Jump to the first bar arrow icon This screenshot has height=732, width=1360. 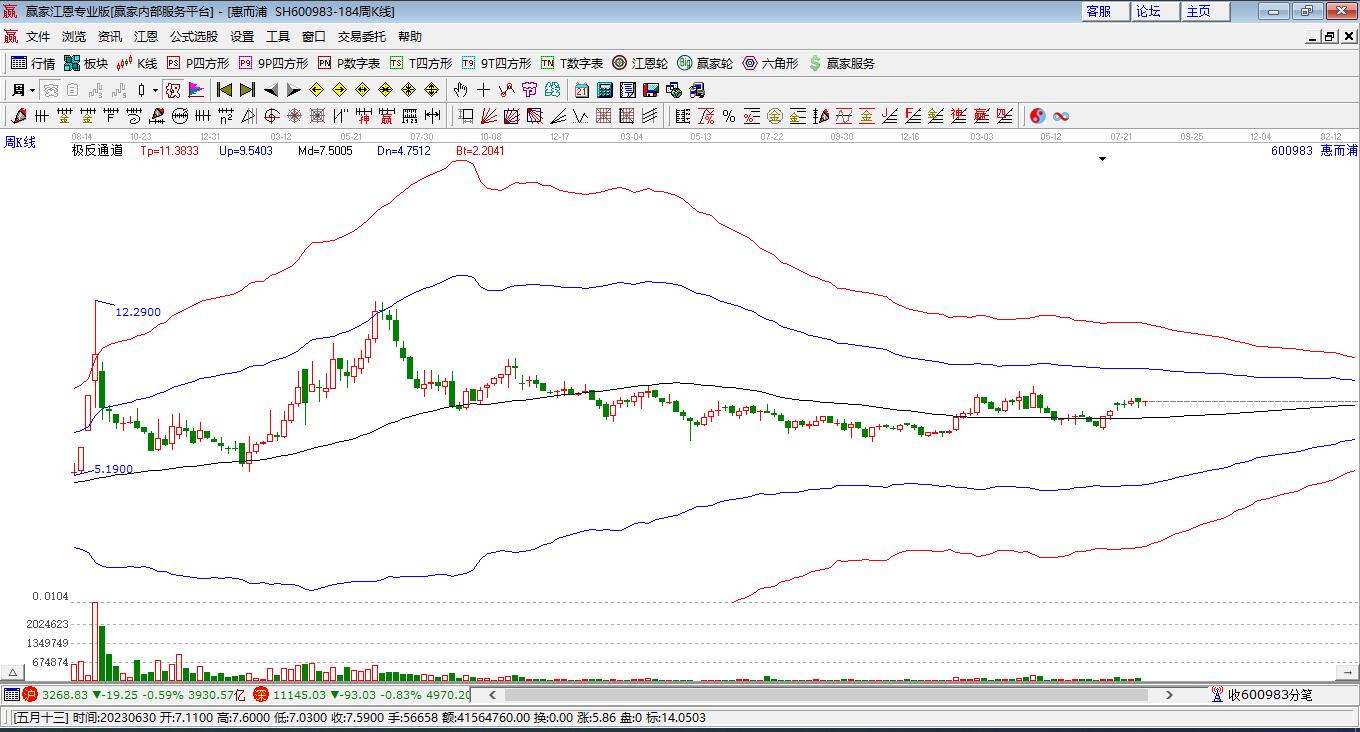tap(224, 90)
